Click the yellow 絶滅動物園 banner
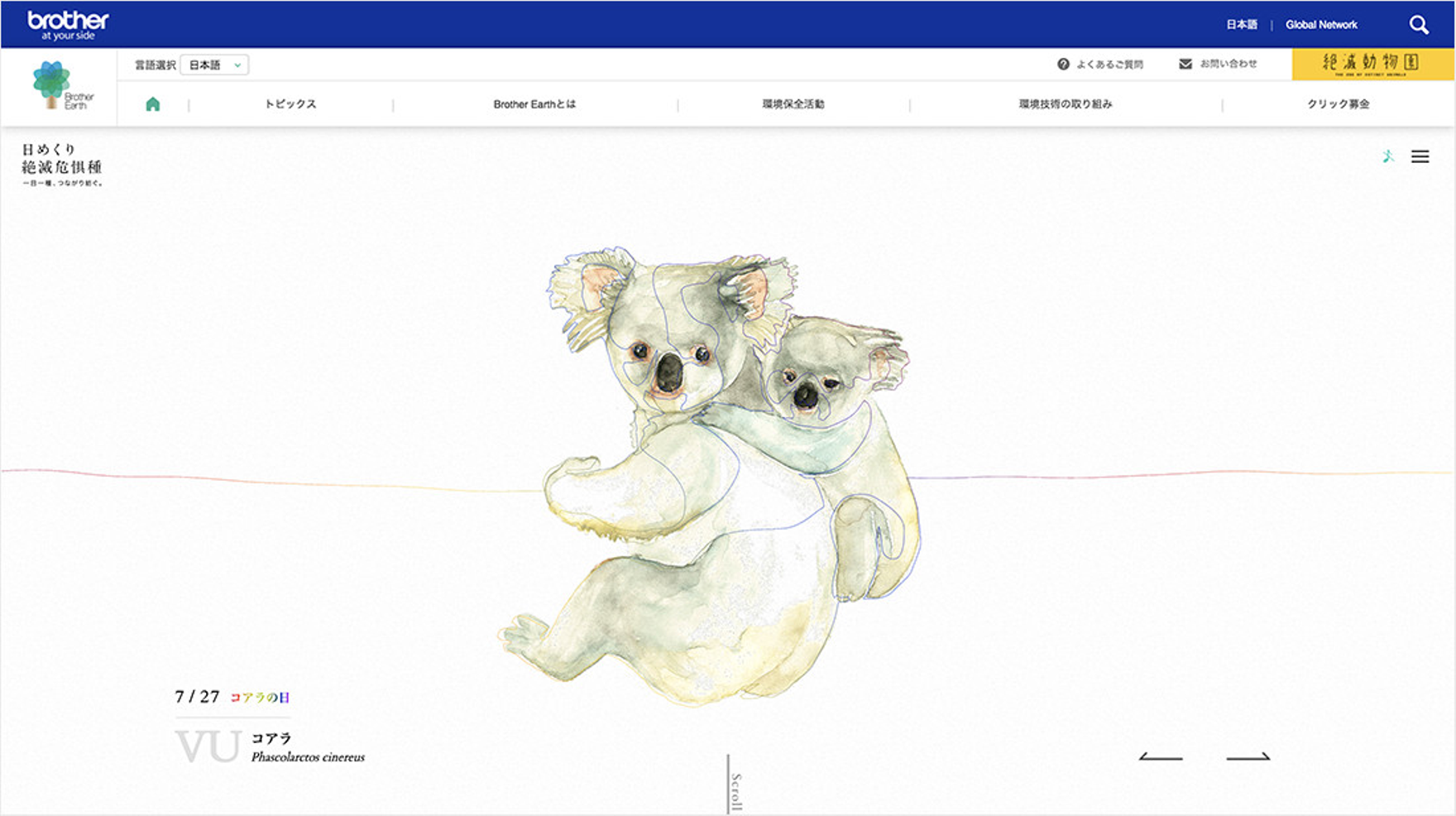 tap(1373, 65)
